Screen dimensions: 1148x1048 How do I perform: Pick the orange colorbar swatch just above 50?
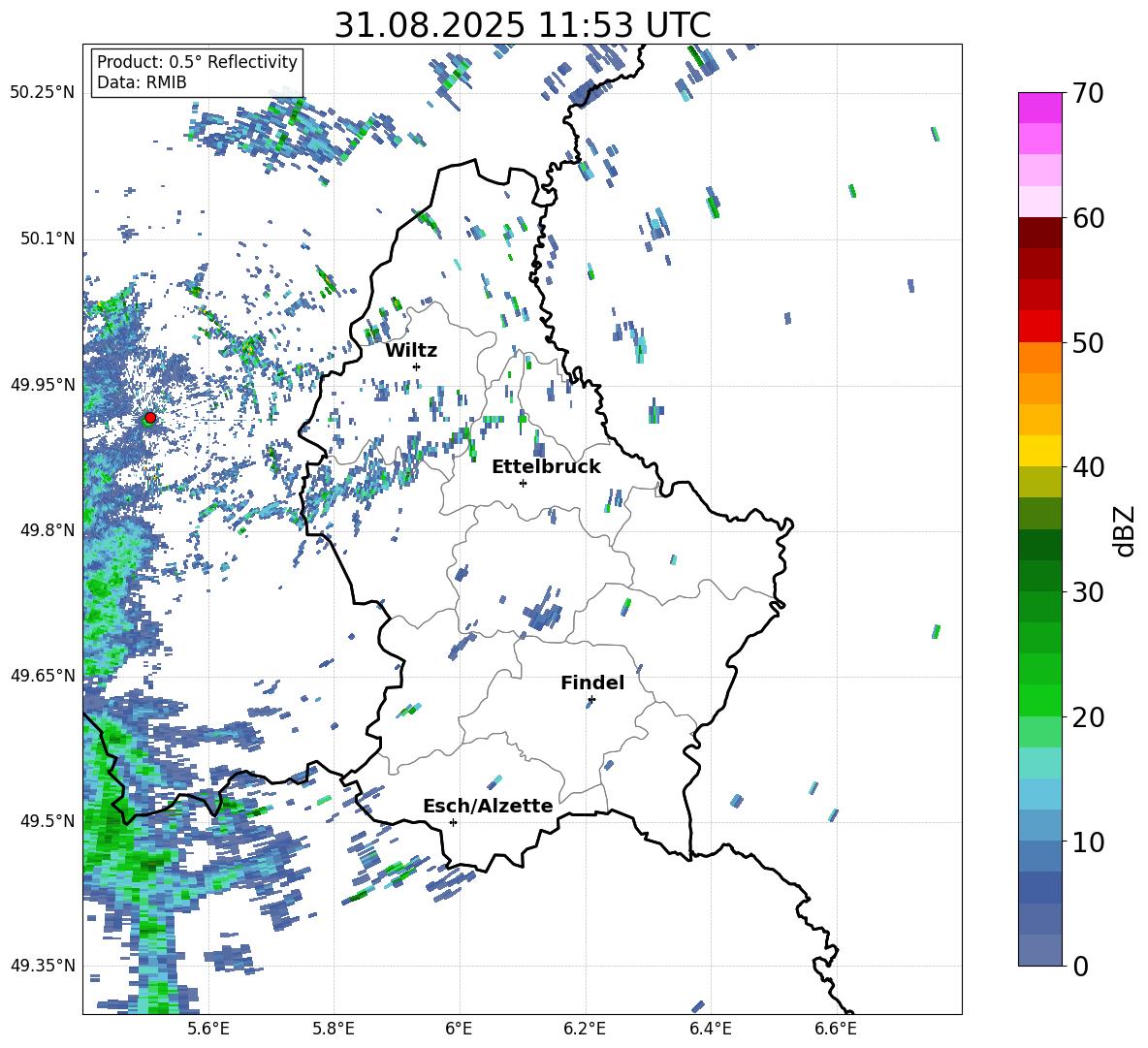pyautogui.click(x=1039, y=358)
